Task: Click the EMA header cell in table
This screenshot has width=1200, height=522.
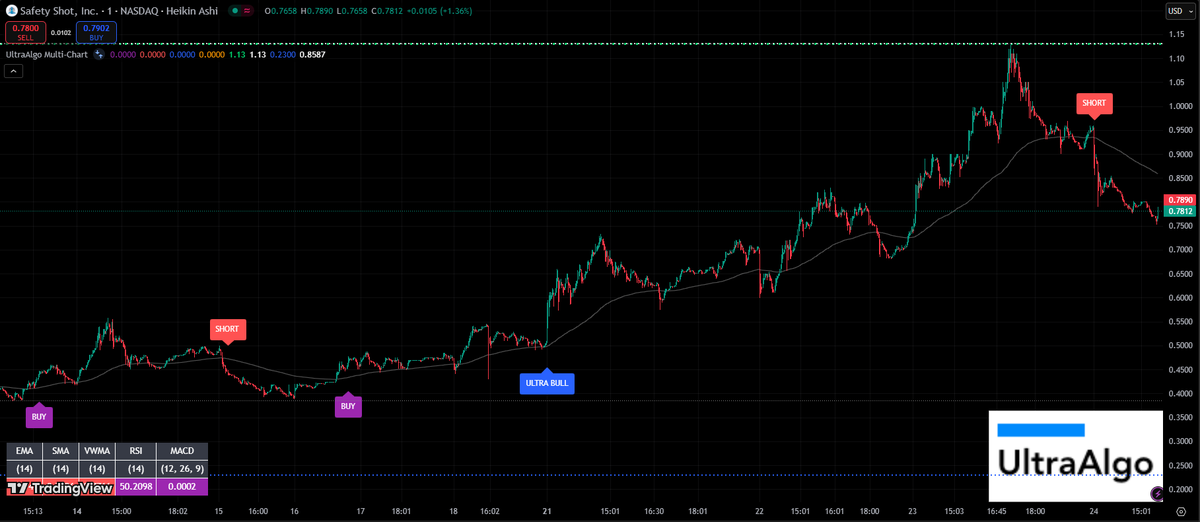Action: 25,451
